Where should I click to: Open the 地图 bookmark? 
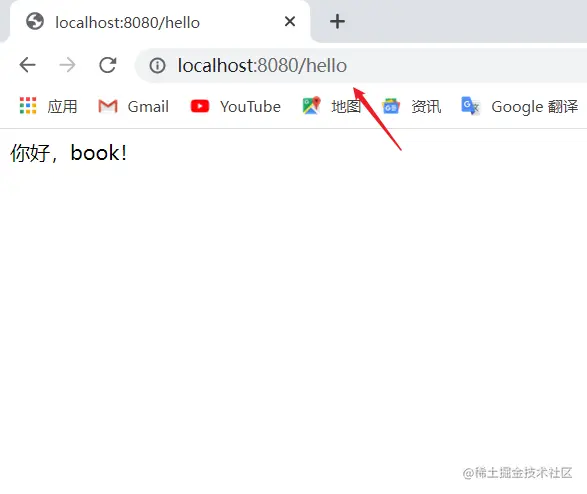[346, 107]
